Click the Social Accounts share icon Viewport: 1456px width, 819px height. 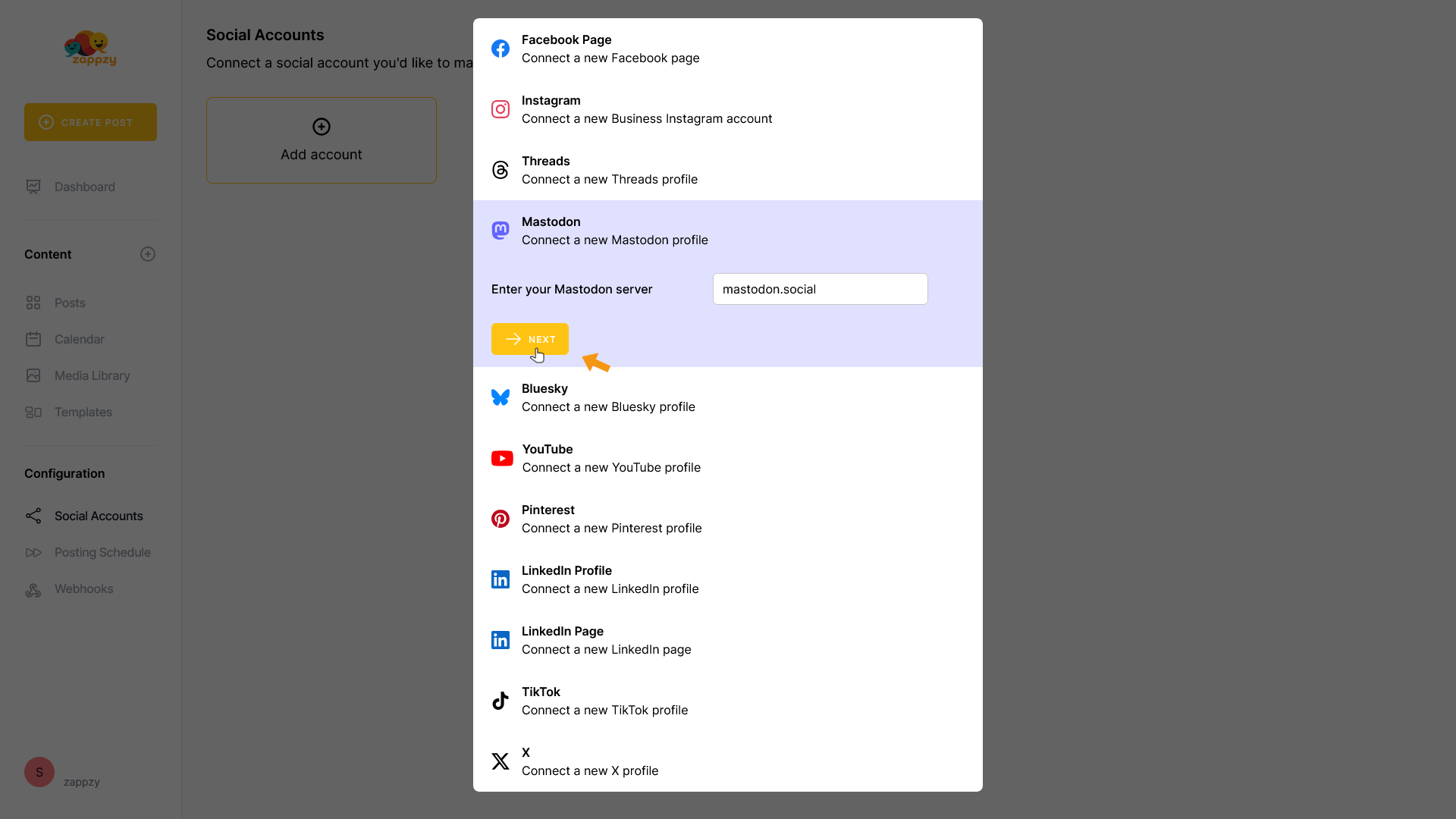33,516
